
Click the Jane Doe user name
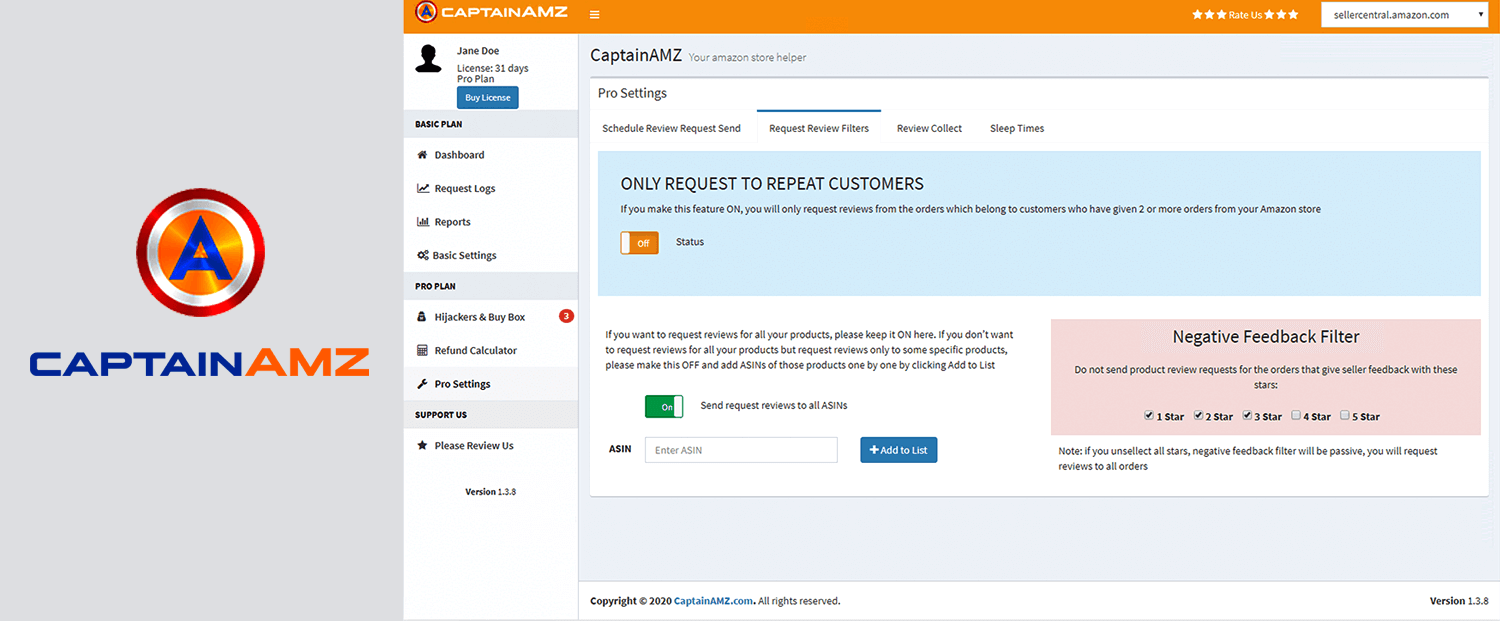click(x=478, y=51)
